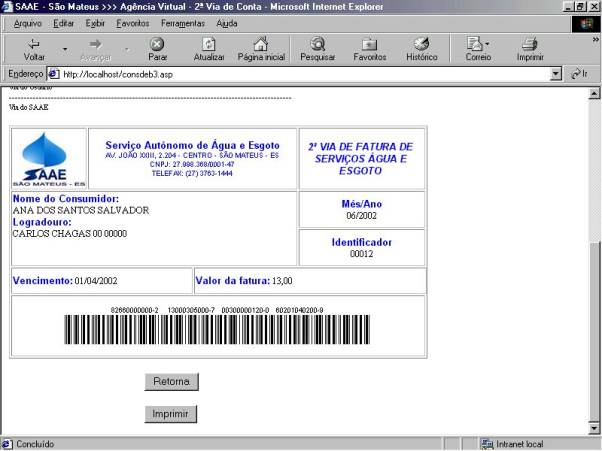Click the Windows logo throbber icon
602x451 pixels.
[x=586, y=24]
